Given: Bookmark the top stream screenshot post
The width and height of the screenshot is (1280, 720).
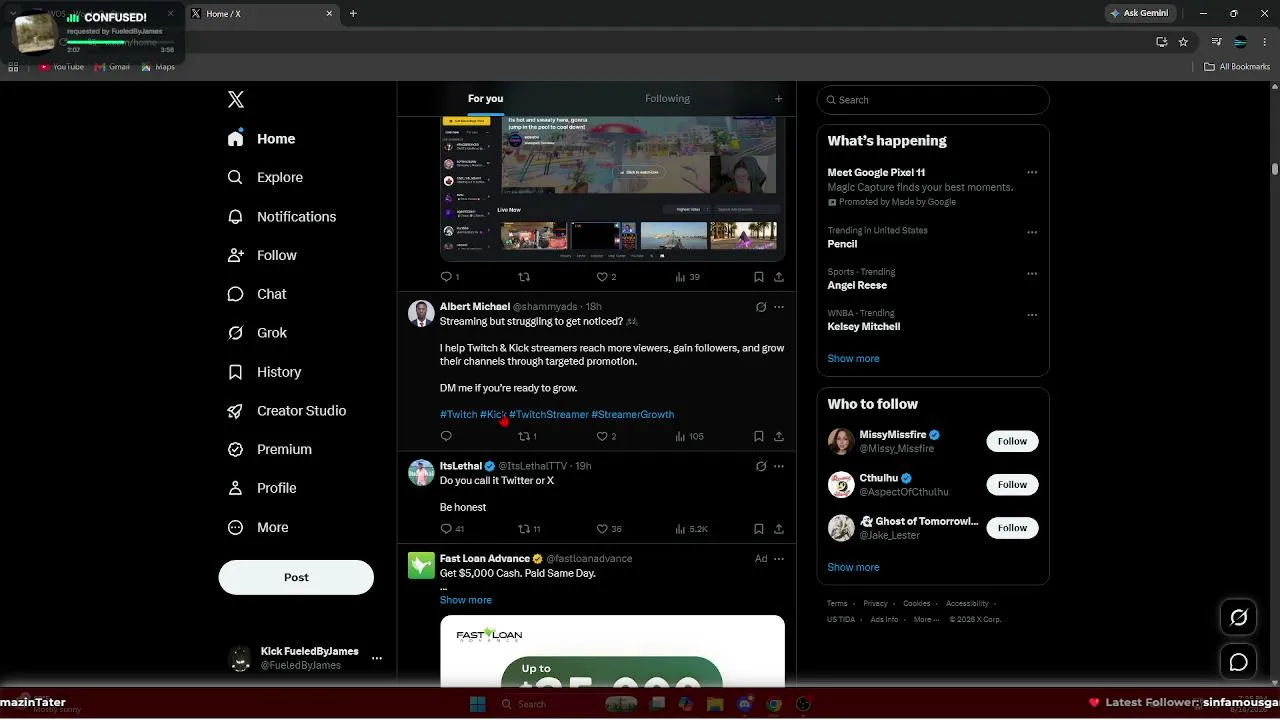Looking at the screenshot, I should (x=758, y=277).
